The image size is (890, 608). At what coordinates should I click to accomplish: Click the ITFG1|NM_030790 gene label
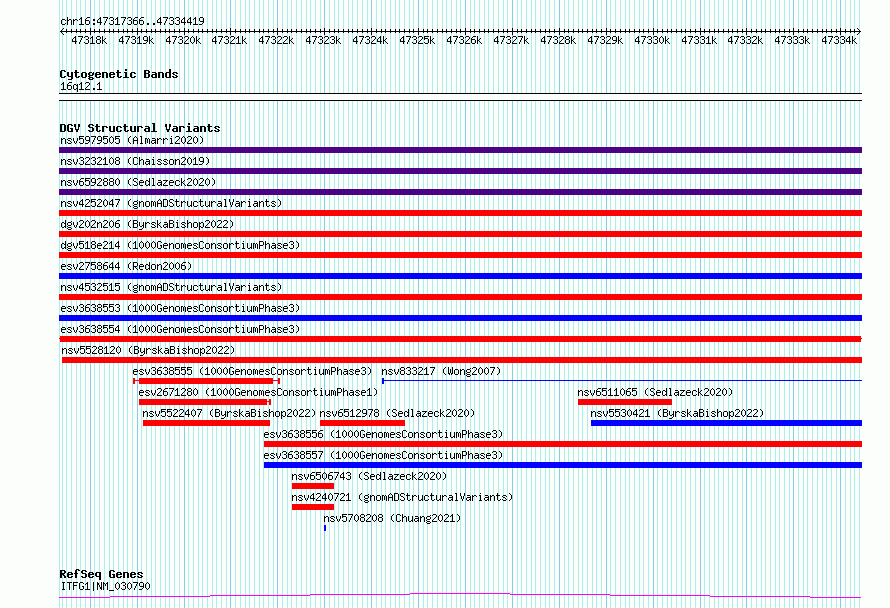tap(106, 586)
